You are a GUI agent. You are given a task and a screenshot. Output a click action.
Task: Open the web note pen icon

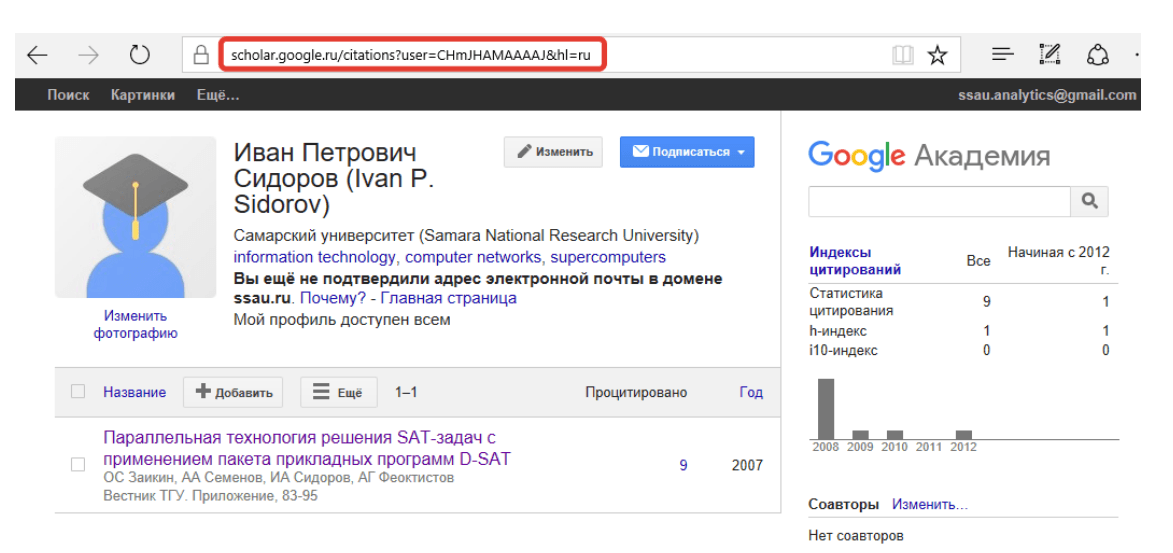click(x=1050, y=55)
